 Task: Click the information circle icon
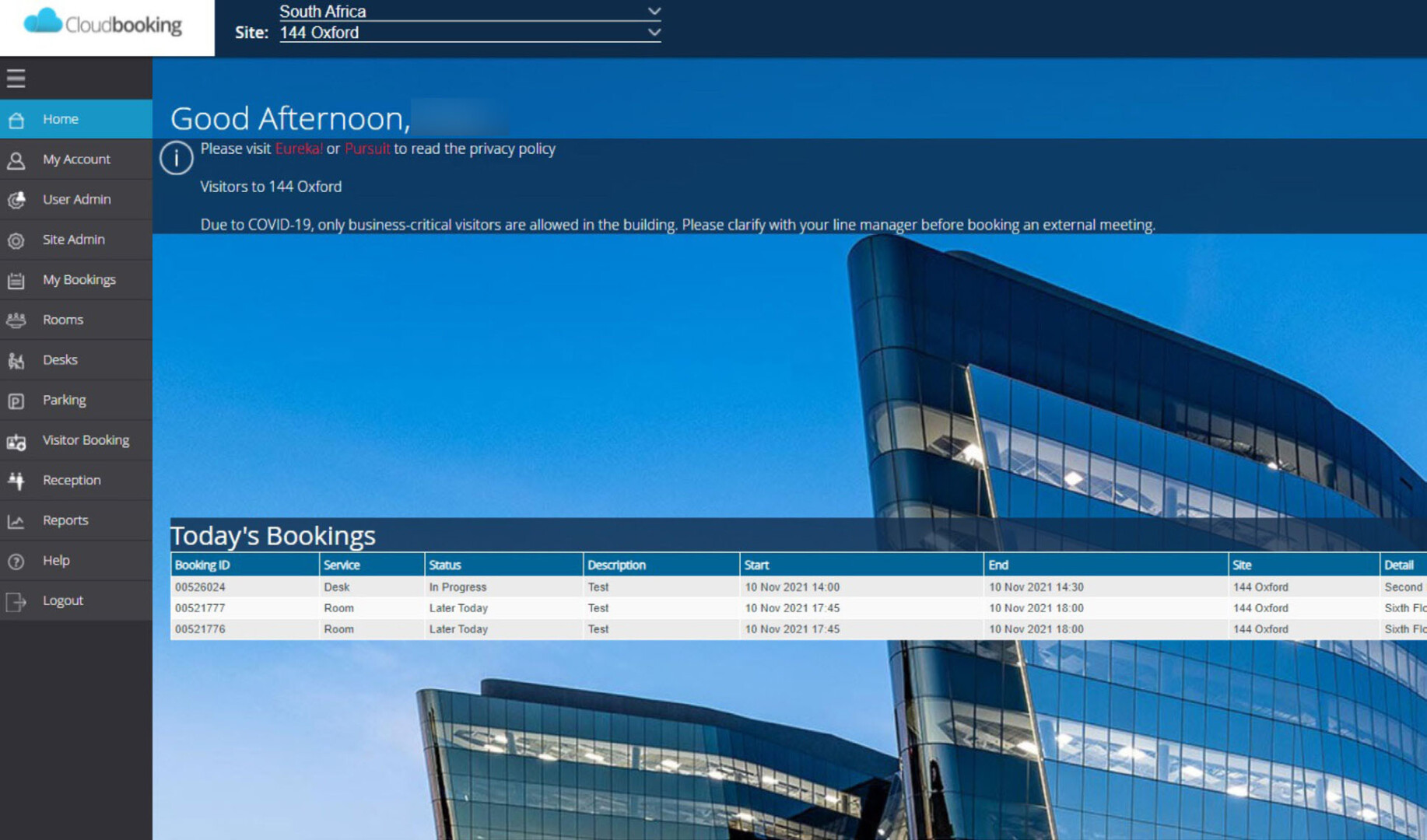pyautogui.click(x=176, y=158)
